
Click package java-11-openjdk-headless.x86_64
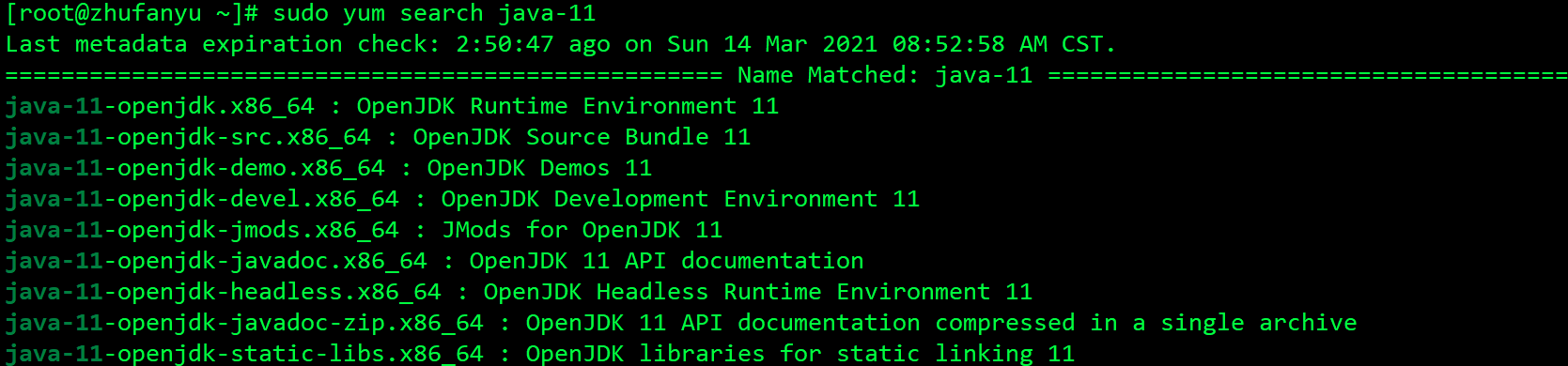(224, 293)
